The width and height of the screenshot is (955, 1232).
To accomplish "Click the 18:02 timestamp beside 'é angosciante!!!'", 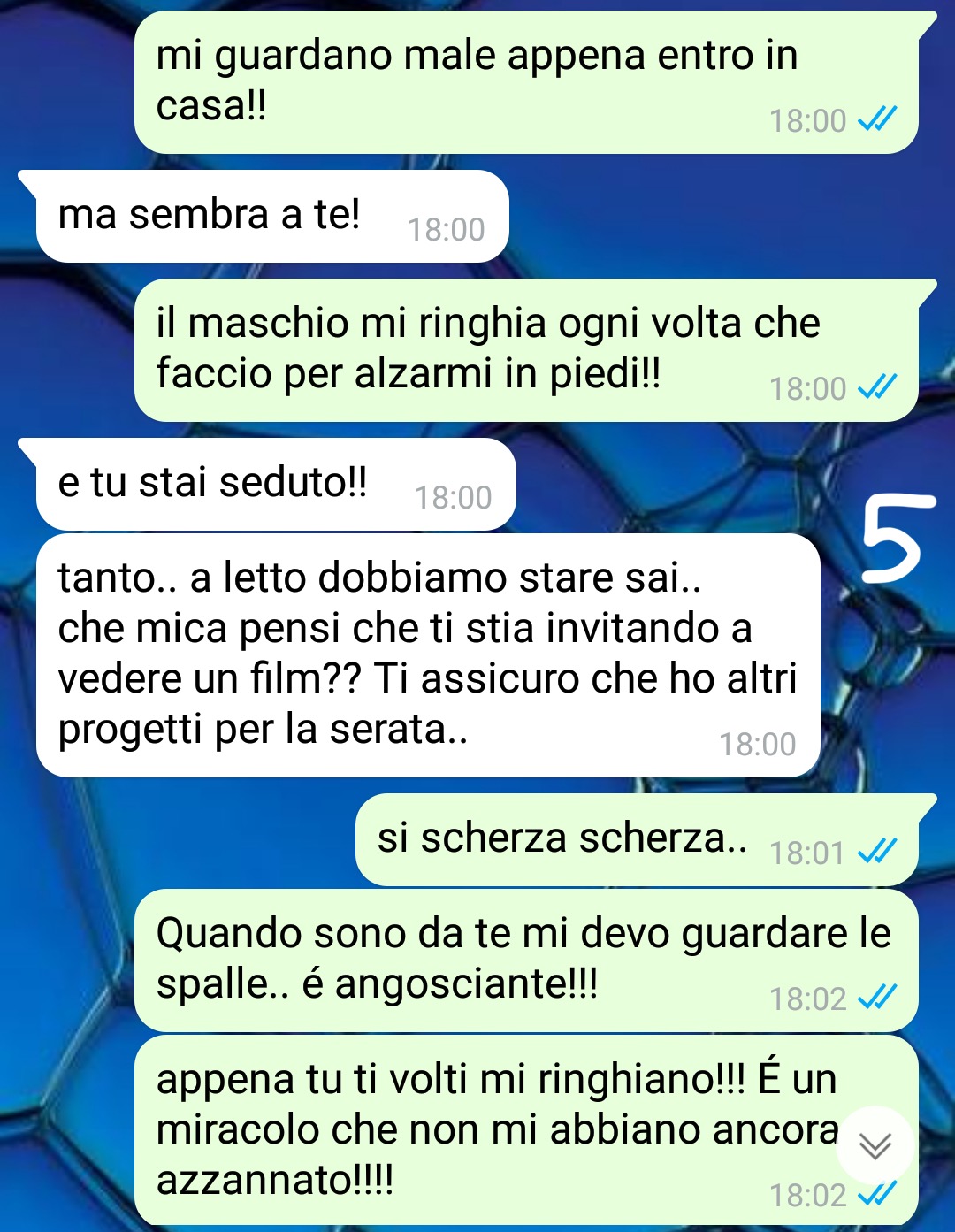I will click(807, 999).
